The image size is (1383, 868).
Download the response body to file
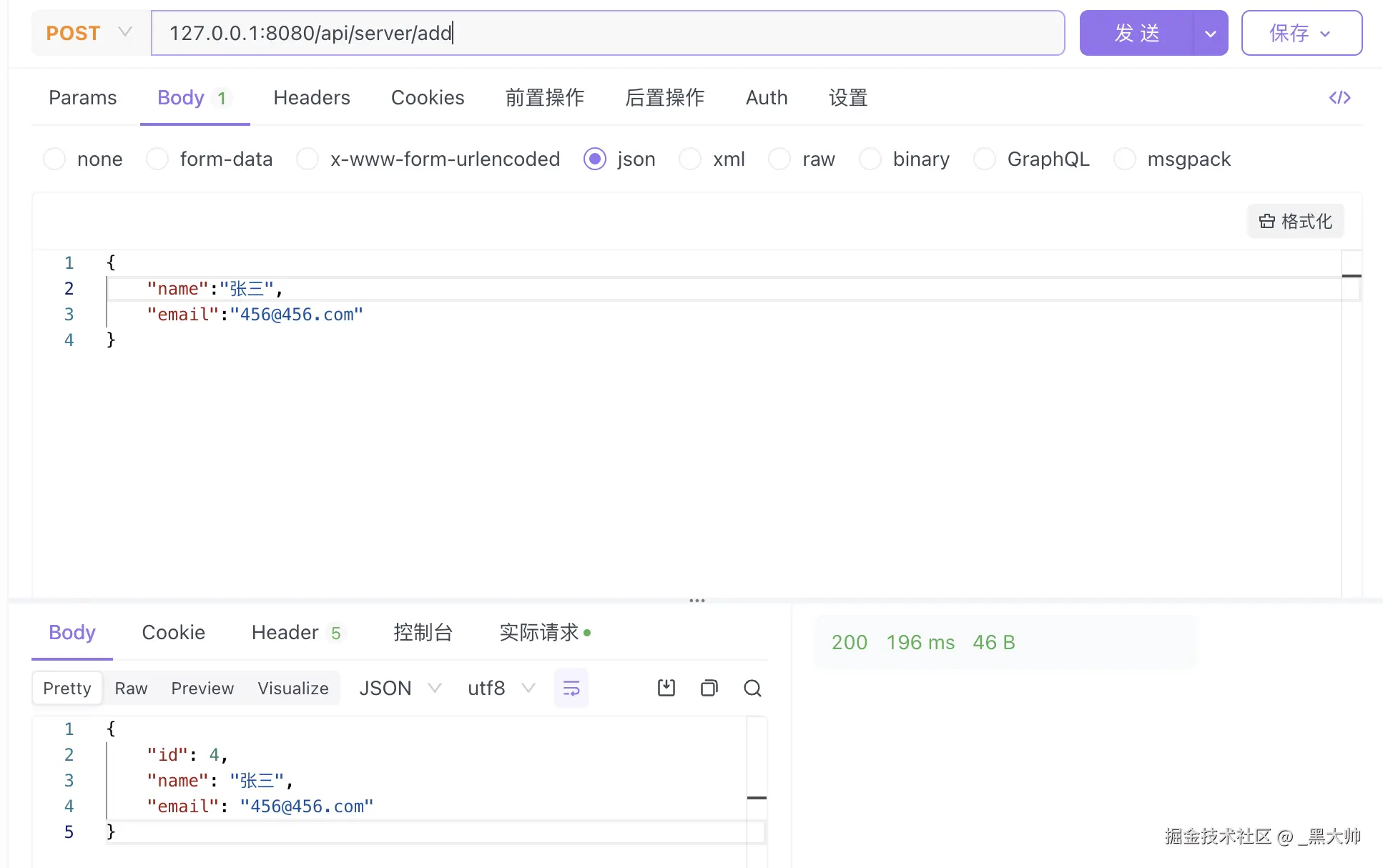click(666, 688)
